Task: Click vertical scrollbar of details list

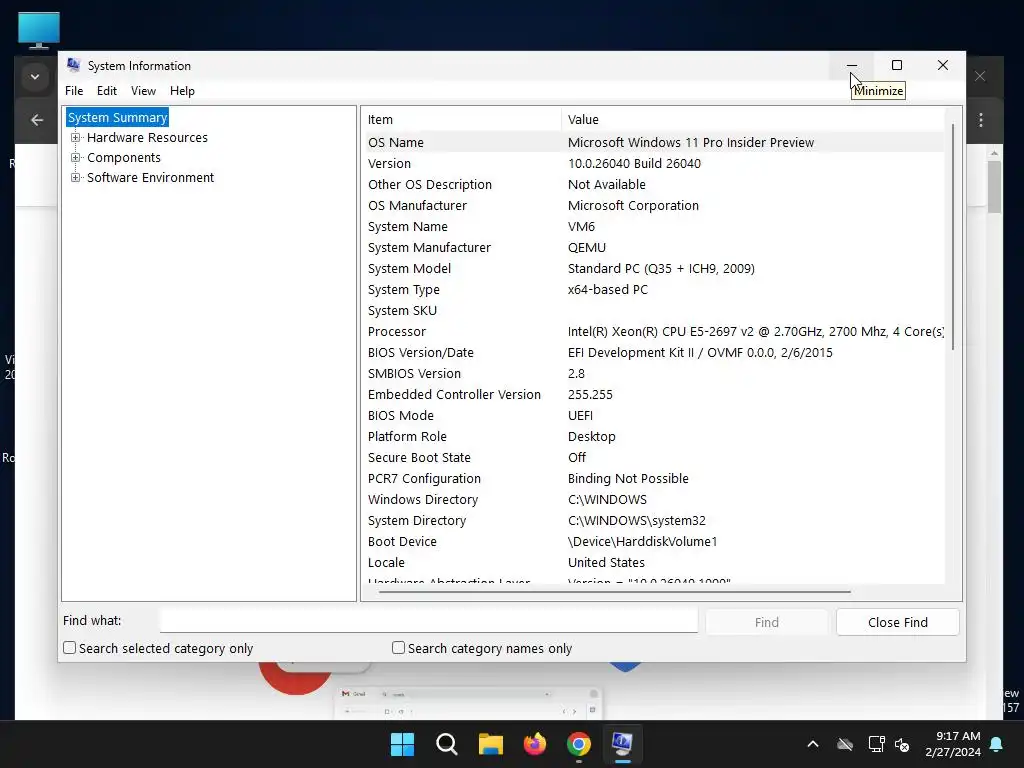Action: point(953,236)
